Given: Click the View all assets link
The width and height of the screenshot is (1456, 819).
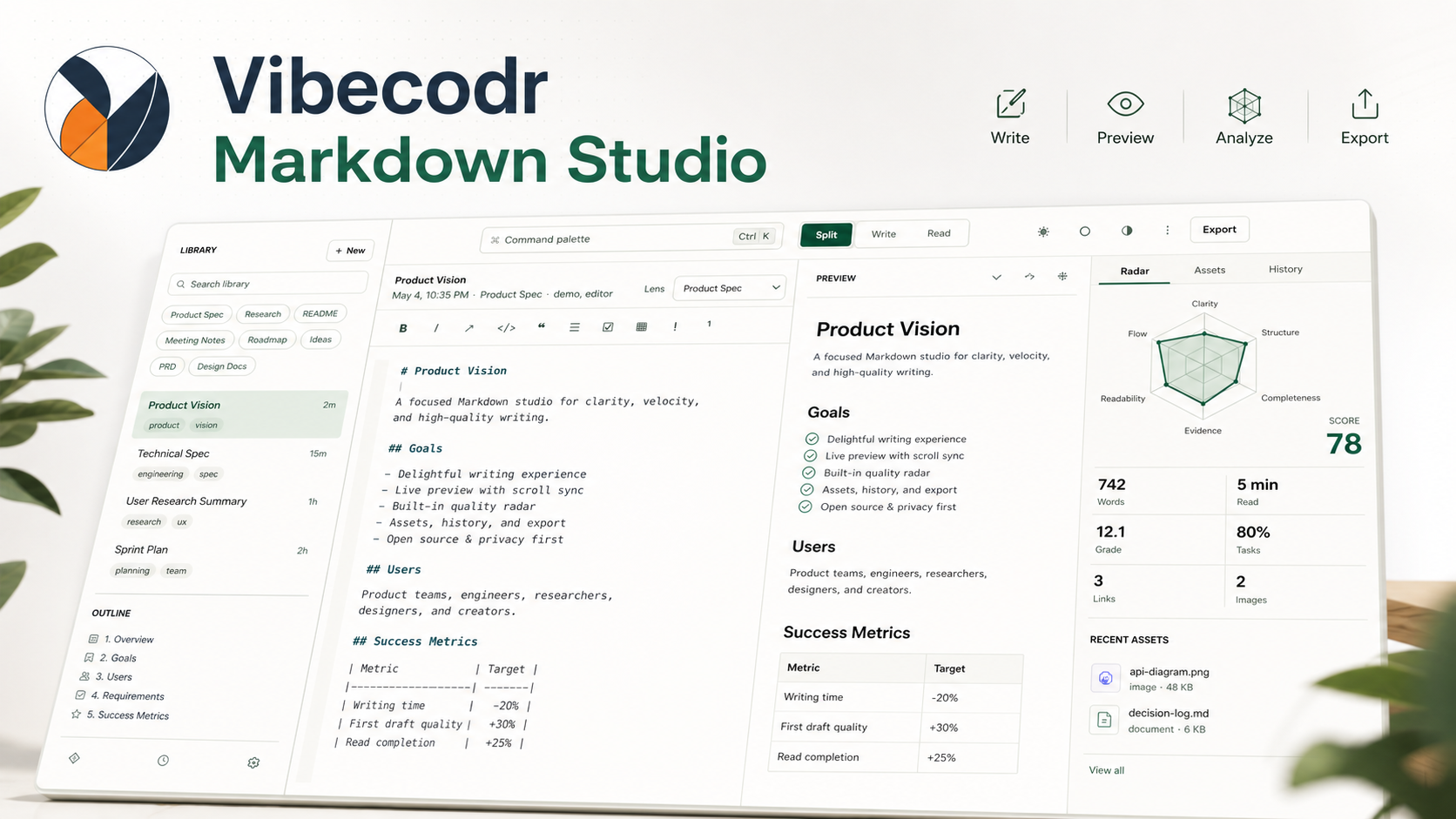Looking at the screenshot, I should point(1106,770).
